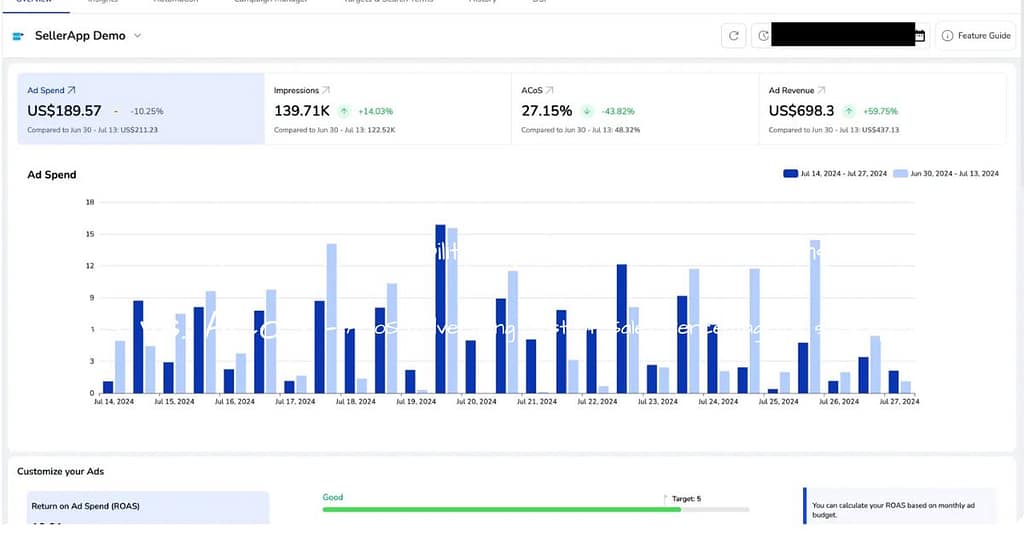Click the clock history icon beside date range
Viewport: 1024px width, 536px height.
(764, 36)
